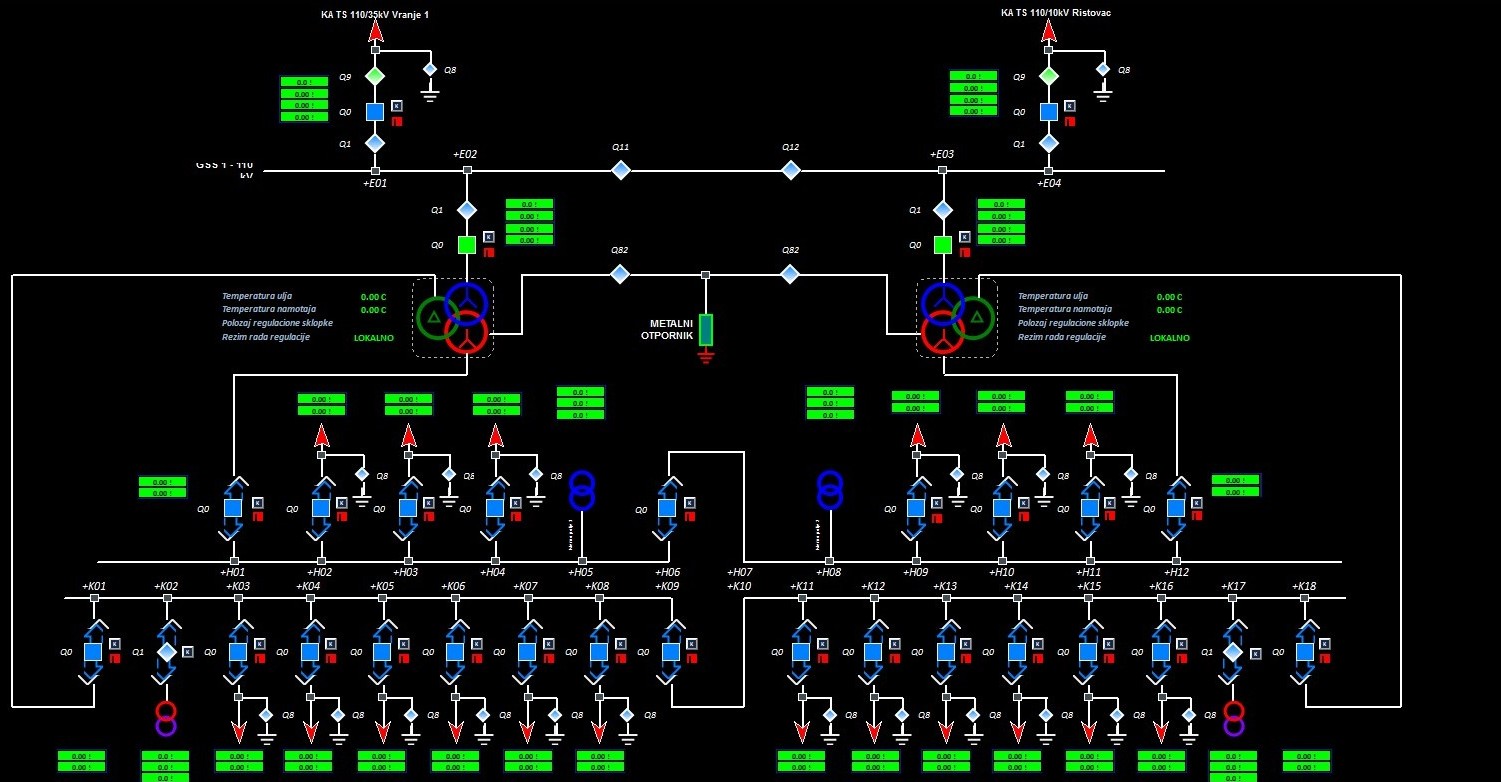Screen dimensions: 1501x782
Task: Select withdrawable breaker Q0 in bay +K09
Action: coord(671,652)
